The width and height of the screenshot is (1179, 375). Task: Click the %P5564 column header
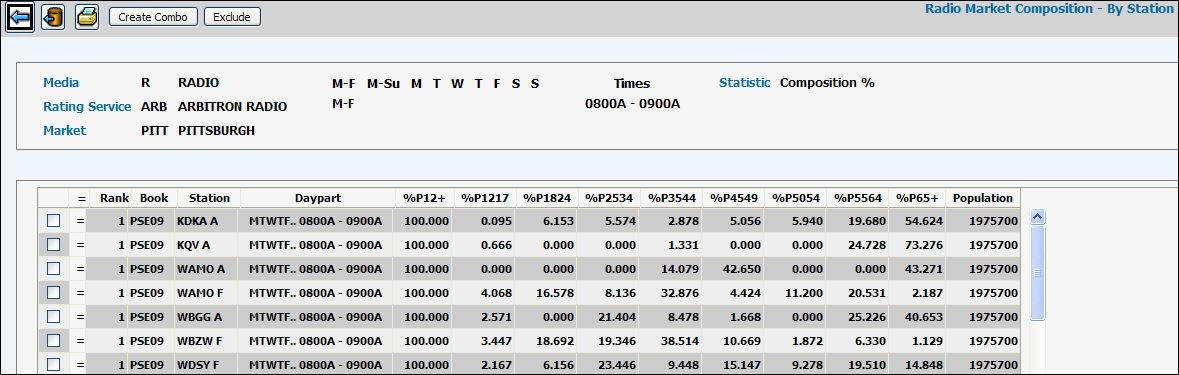(857, 198)
